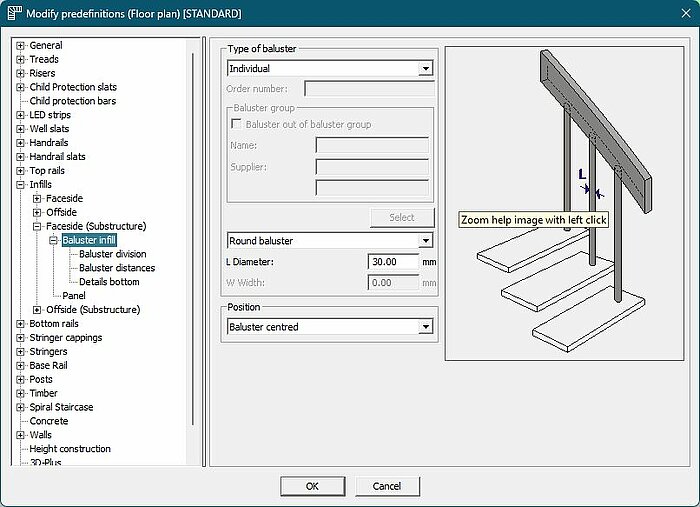This screenshot has width=700, height=507.
Task: Open the Type of baluster dropdown
Action: tap(425, 68)
